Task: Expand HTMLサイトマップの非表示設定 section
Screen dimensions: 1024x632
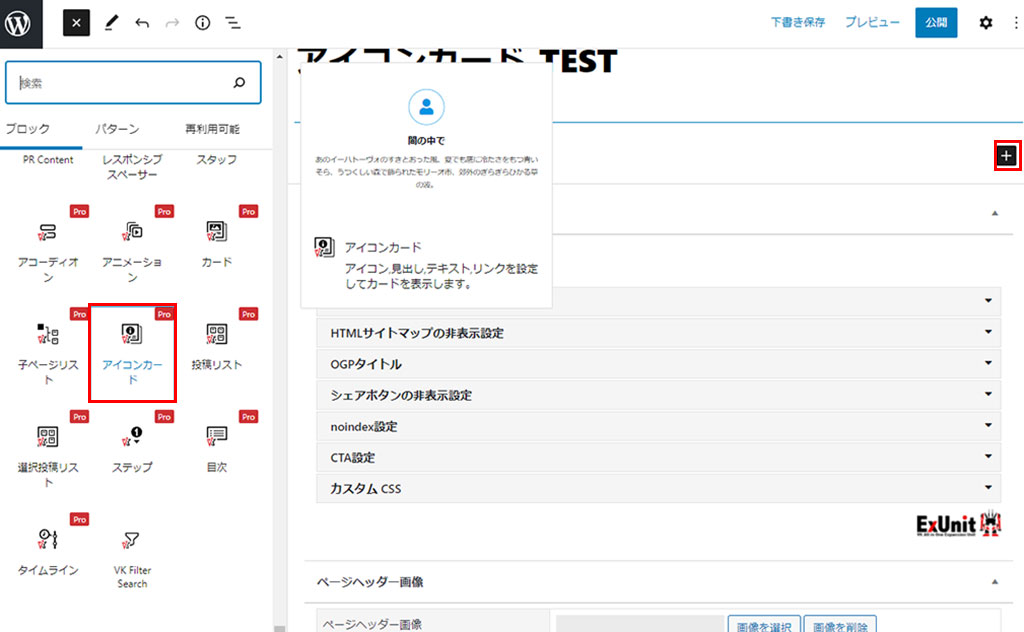Action: click(657, 333)
